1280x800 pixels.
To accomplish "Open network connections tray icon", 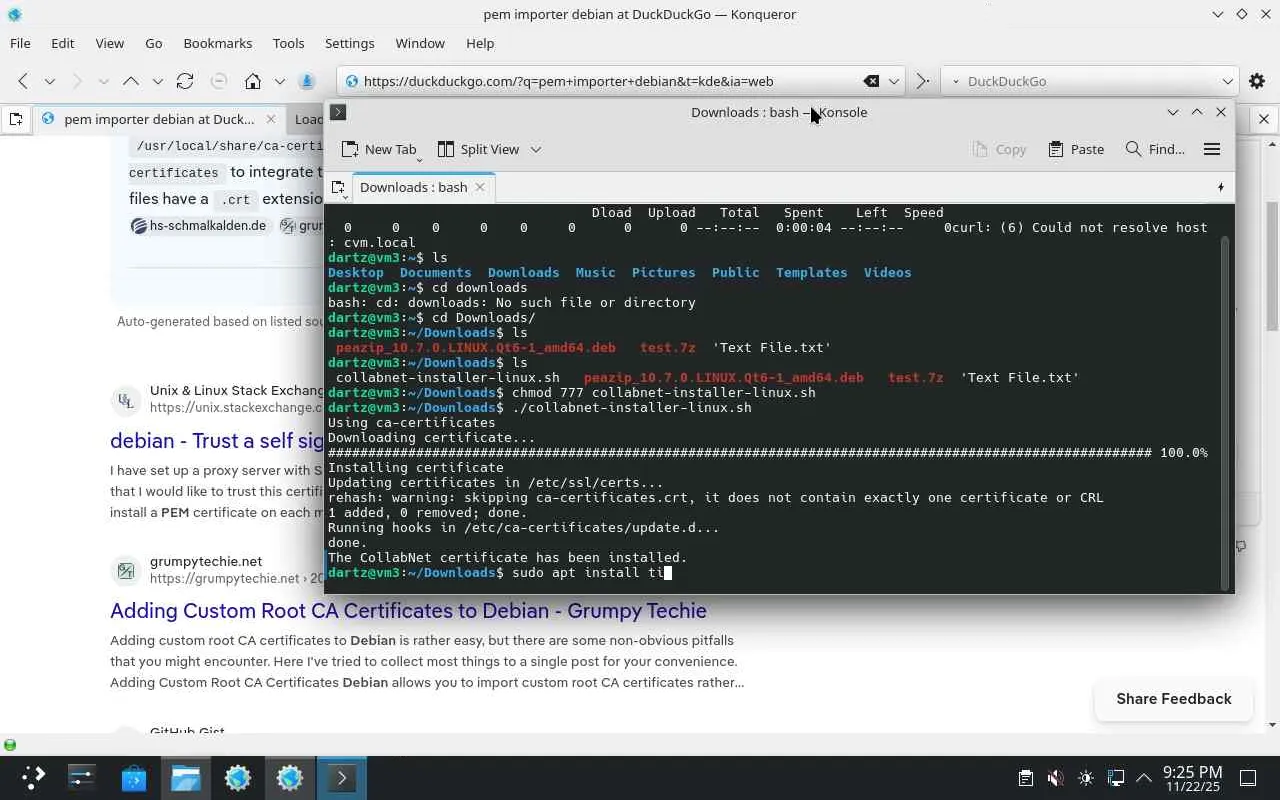I will 1116,777.
